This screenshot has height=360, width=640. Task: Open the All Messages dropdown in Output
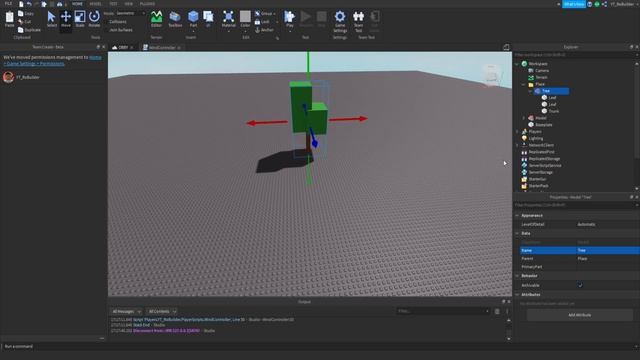click(x=126, y=311)
